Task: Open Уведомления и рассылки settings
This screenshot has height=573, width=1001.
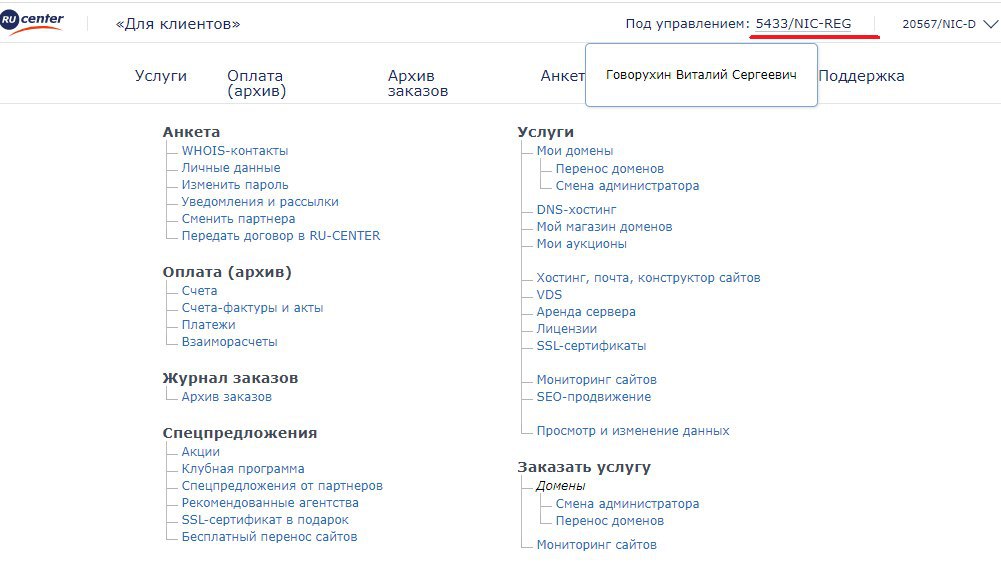Action: pos(260,202)
